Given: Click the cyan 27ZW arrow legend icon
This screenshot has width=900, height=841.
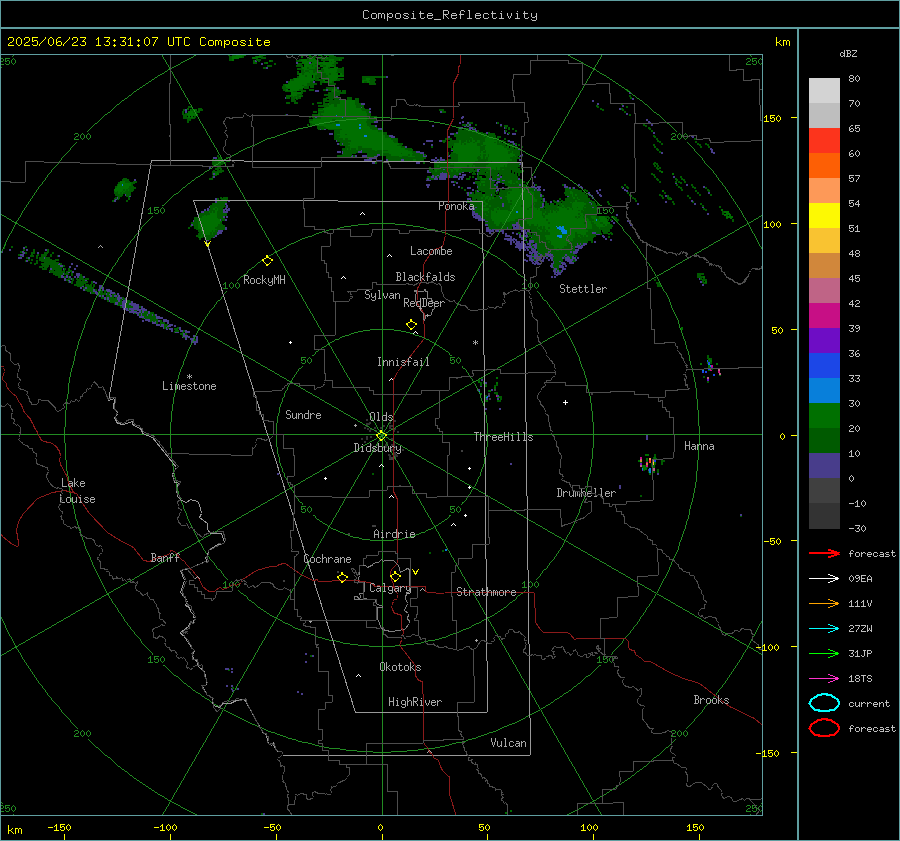Looking at the screenshot, I should point(824,629).
